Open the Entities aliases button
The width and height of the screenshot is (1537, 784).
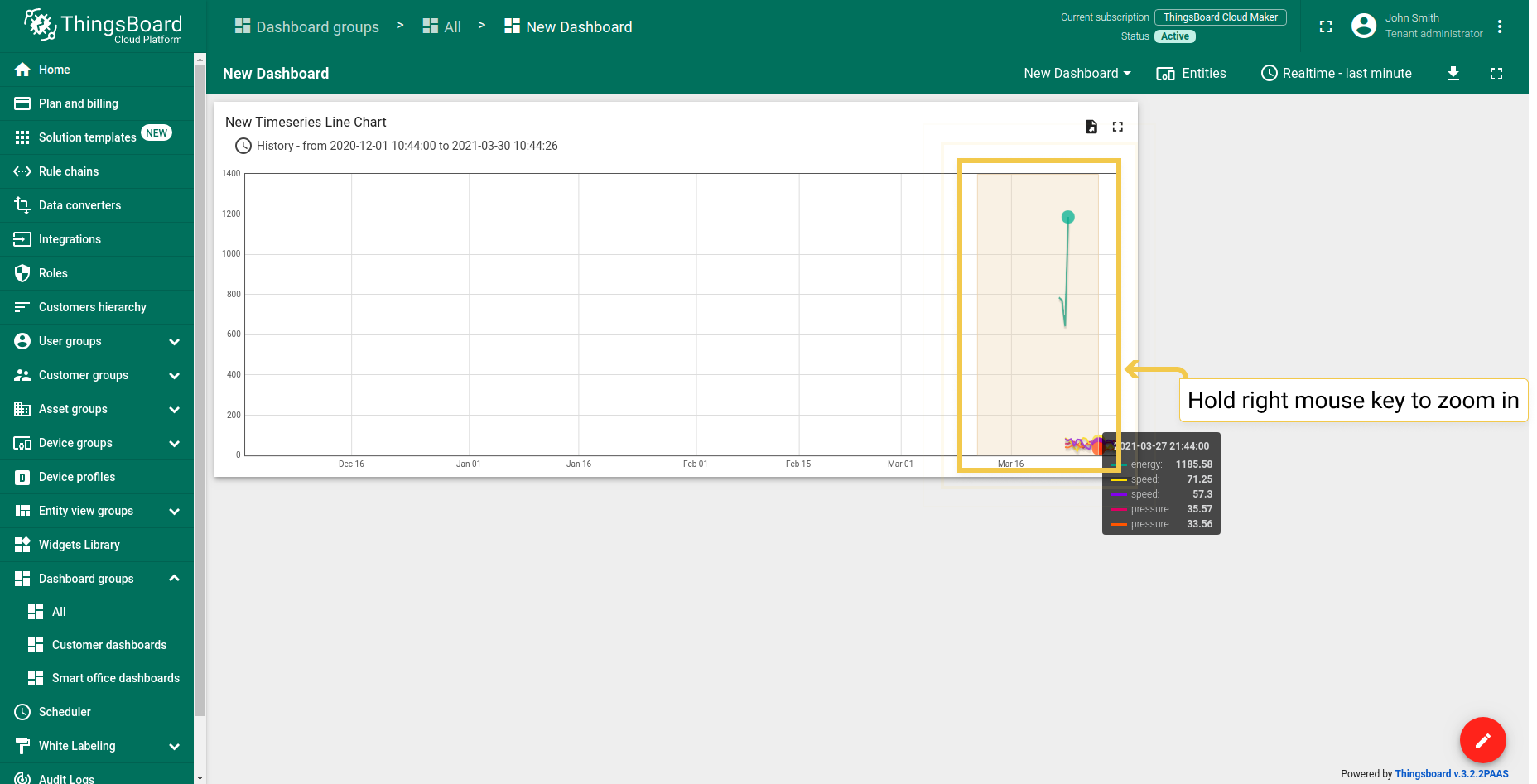(x=1192, y=73)
